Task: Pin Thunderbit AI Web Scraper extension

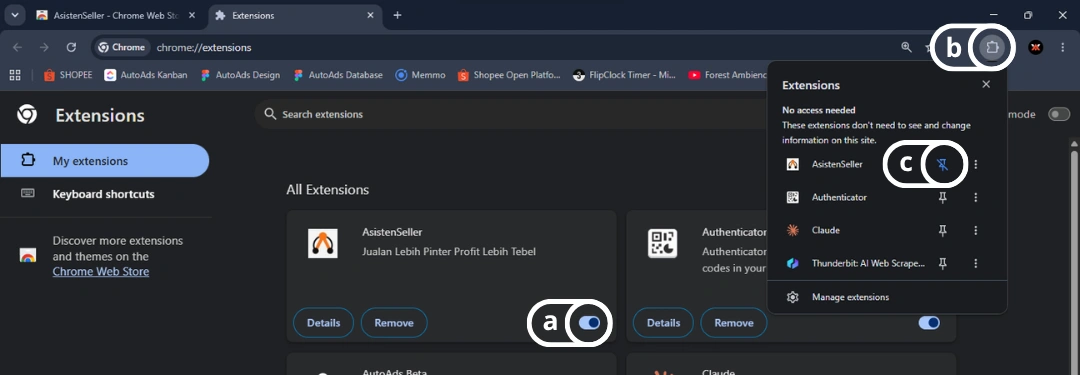Action: tap(943, 263)
